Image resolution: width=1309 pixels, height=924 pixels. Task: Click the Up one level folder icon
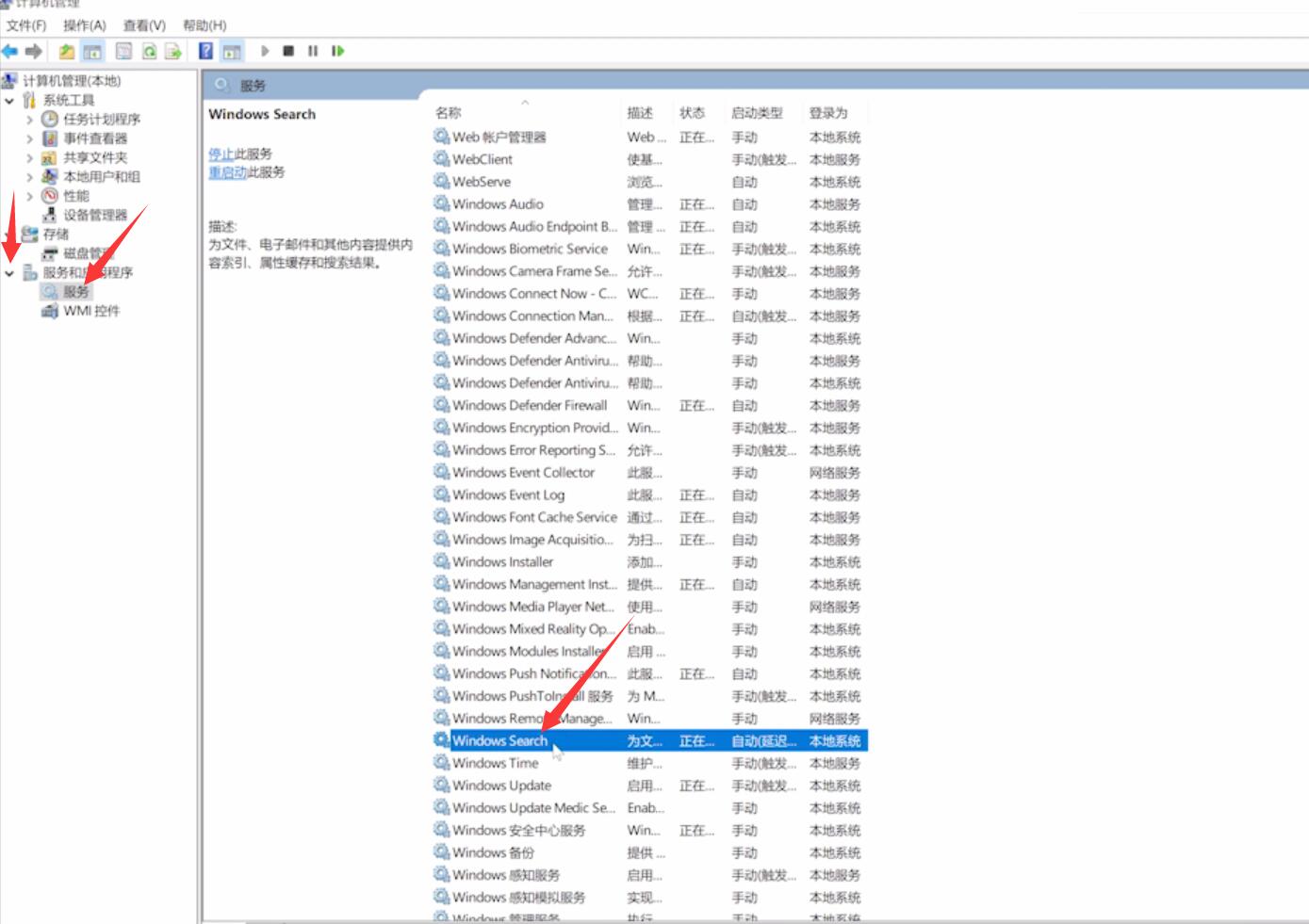click(67, 51)
